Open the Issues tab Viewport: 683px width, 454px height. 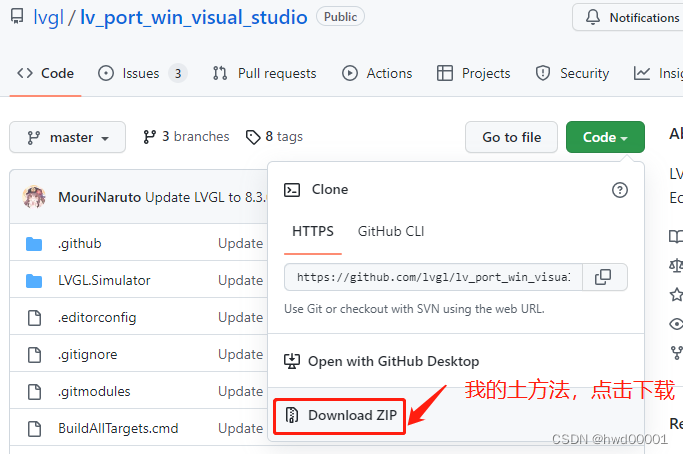[x=142, y=73]
